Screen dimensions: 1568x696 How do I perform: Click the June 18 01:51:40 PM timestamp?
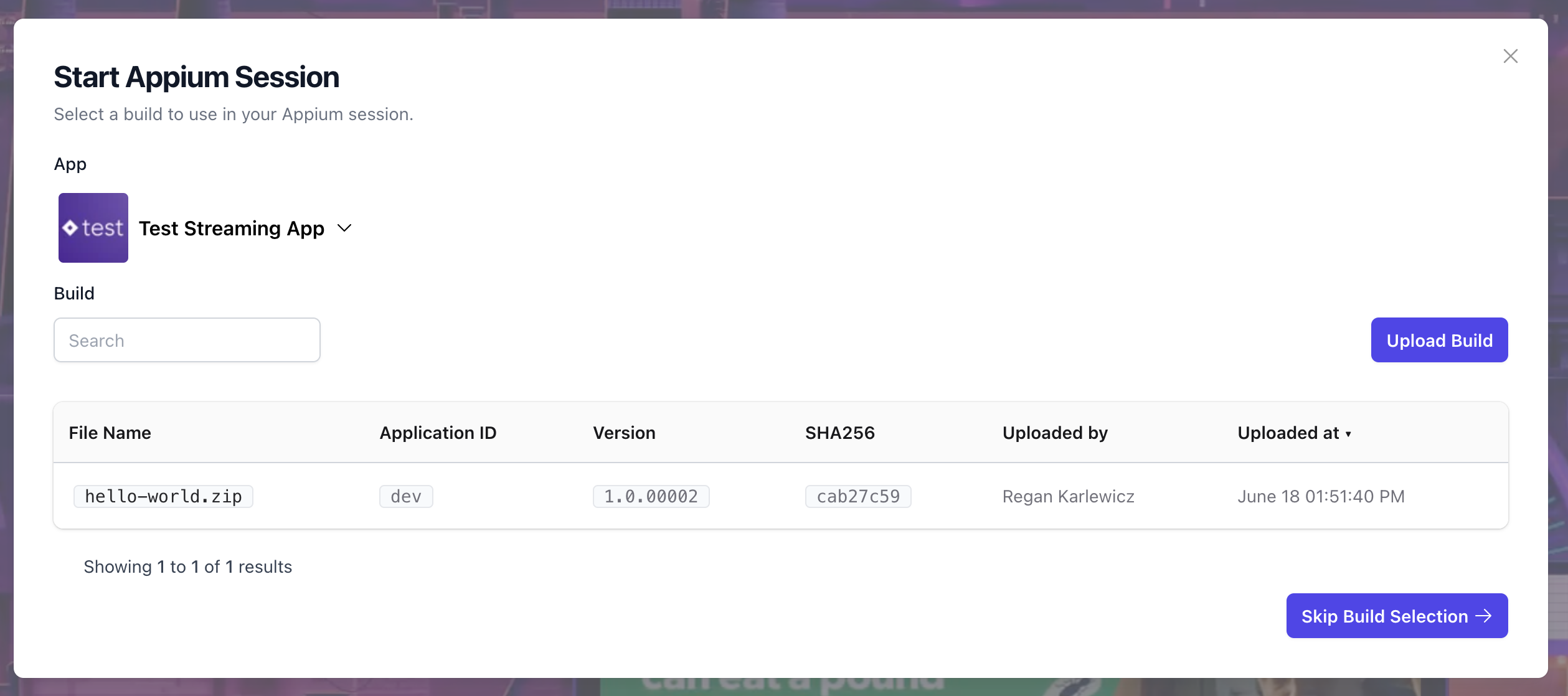pos(1321,496)
